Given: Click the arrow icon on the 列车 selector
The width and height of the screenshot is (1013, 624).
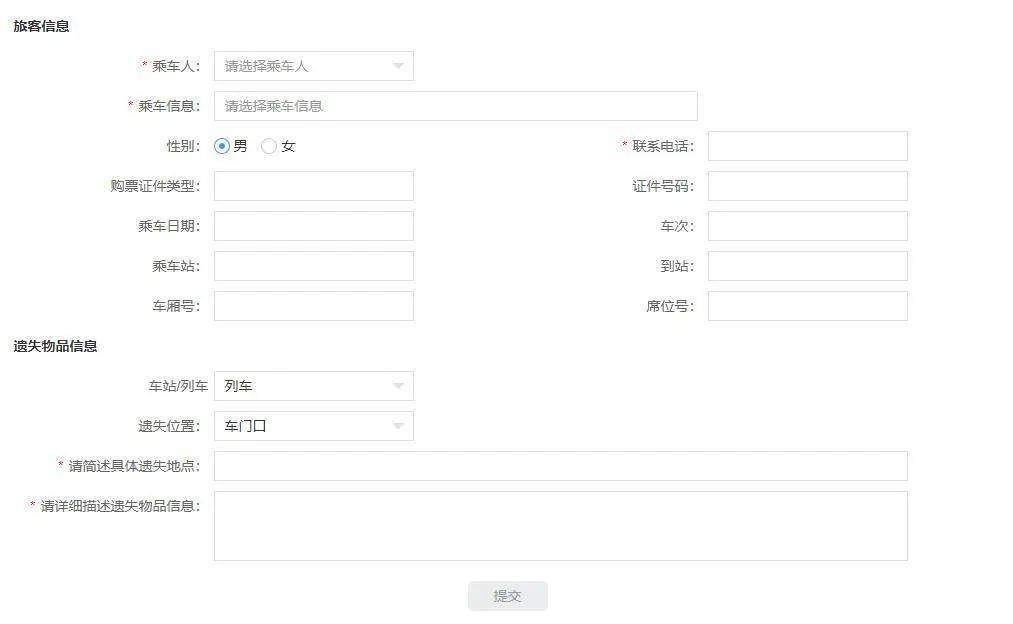Looking at the screenshot, I should click(x=399, y=385).
